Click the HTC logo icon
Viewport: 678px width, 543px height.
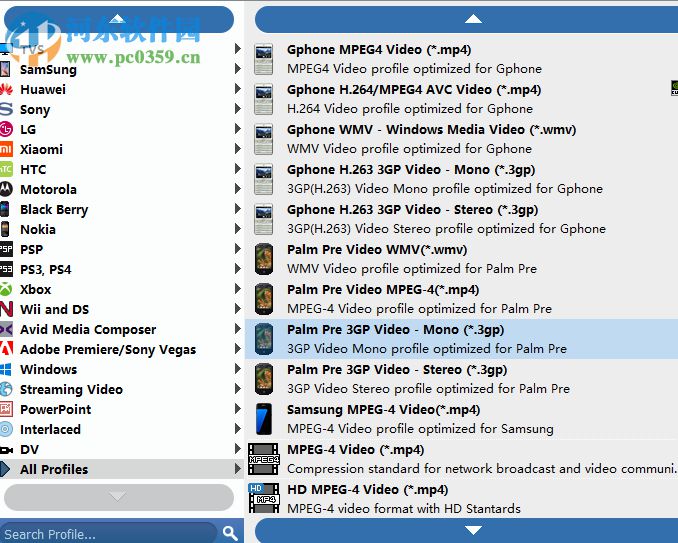[6, 169]
